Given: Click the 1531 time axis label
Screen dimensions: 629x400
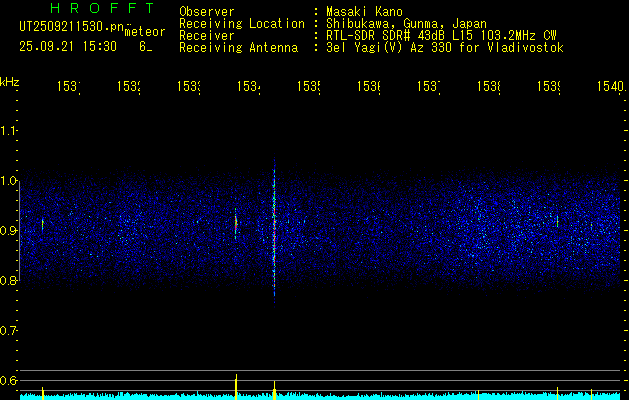Looking at the screenshot, I should [69, 86].
